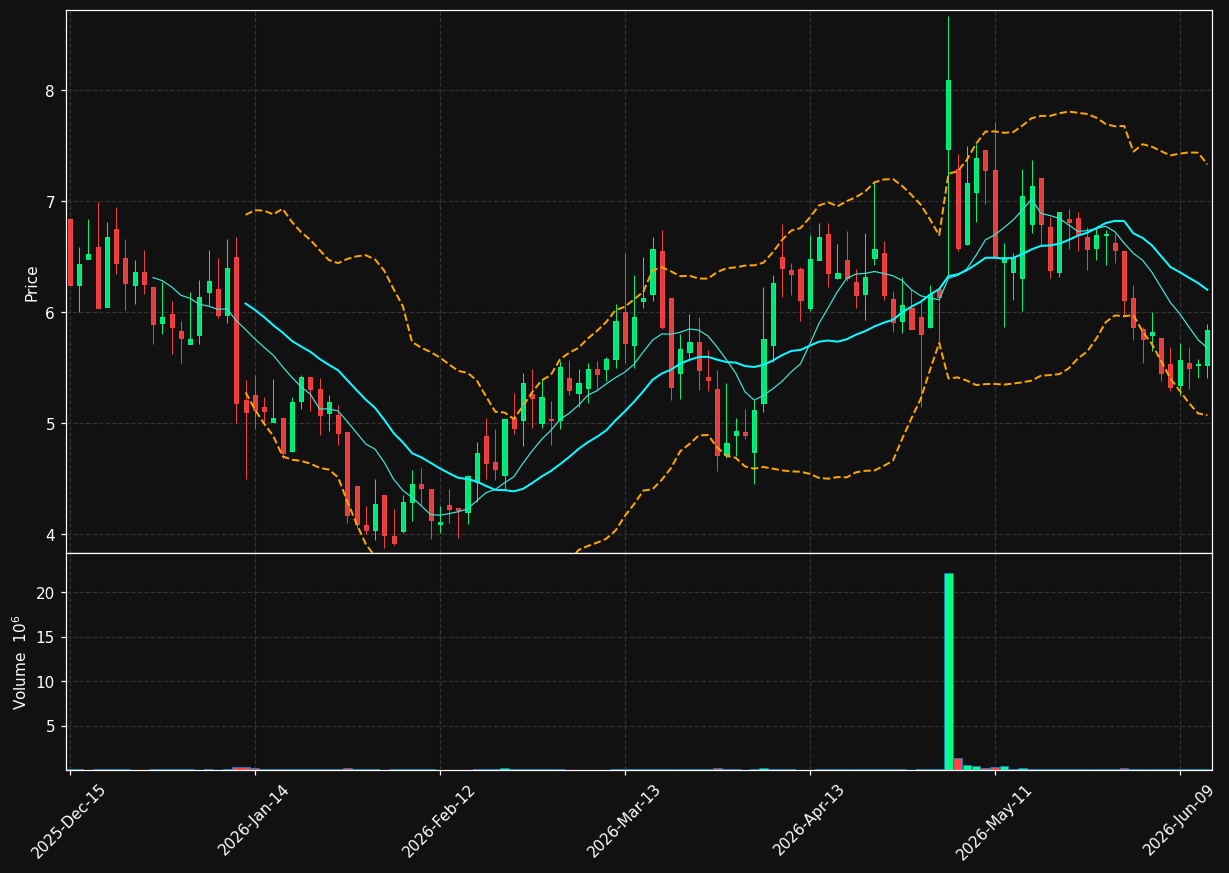Click the price tick label 4
The image size is (1229, 873).
coord(50,535)
